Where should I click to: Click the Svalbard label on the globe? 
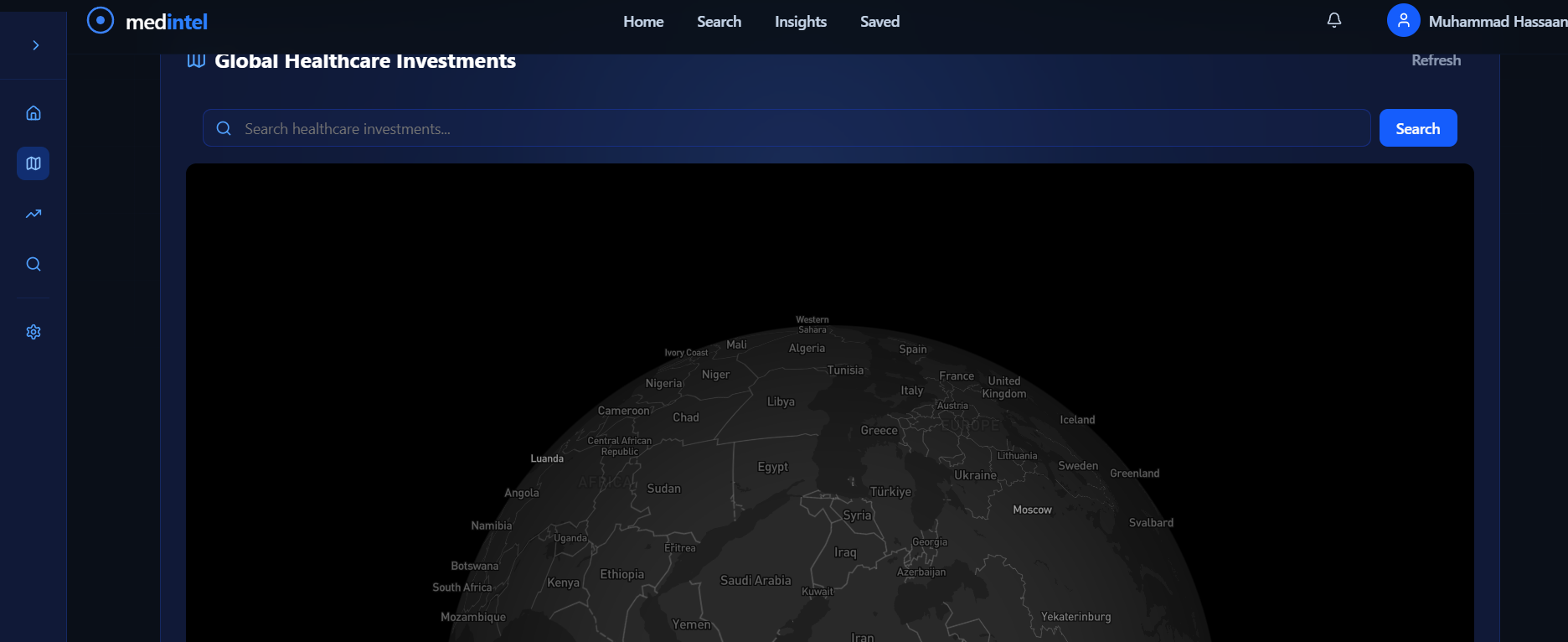point(1151,523)
